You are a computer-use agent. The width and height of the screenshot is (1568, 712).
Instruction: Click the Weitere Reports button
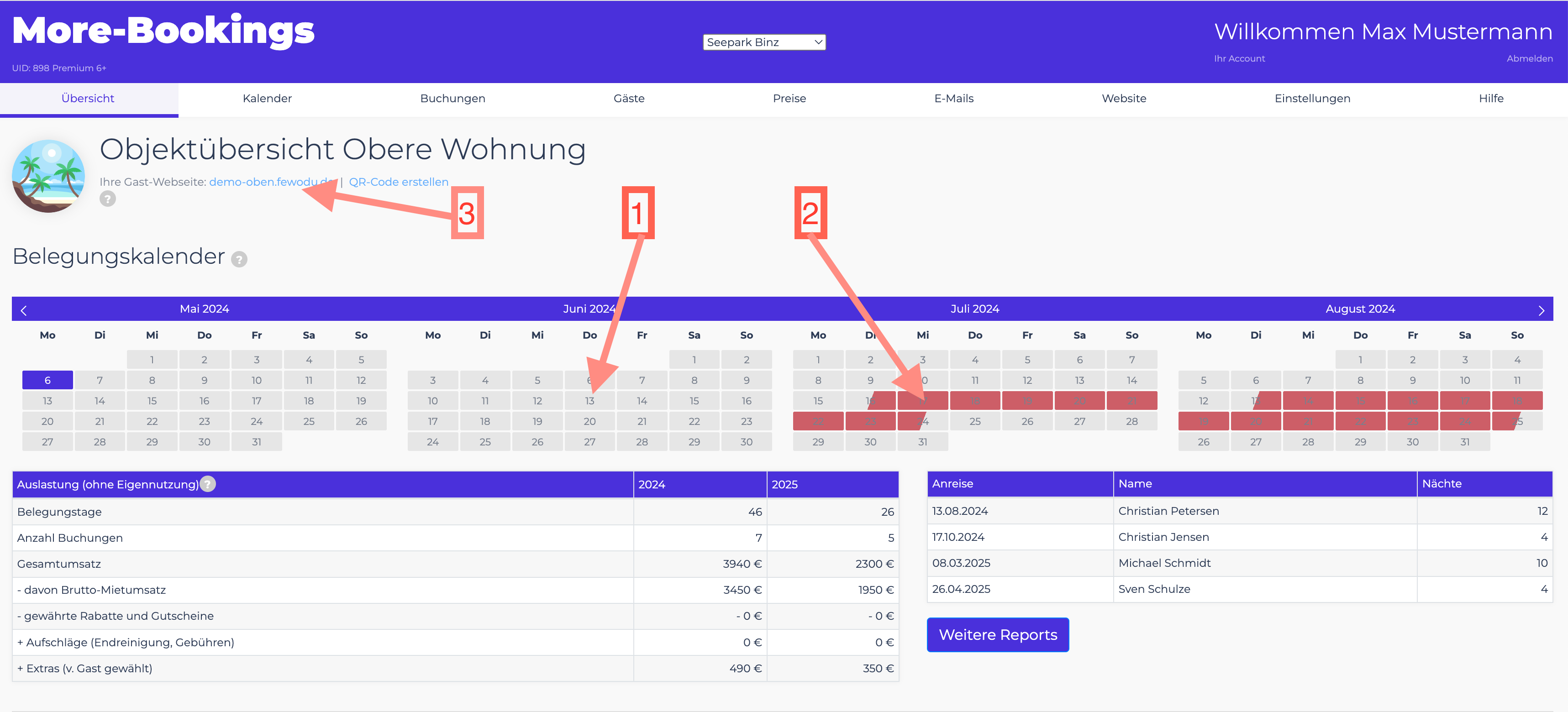998,635
